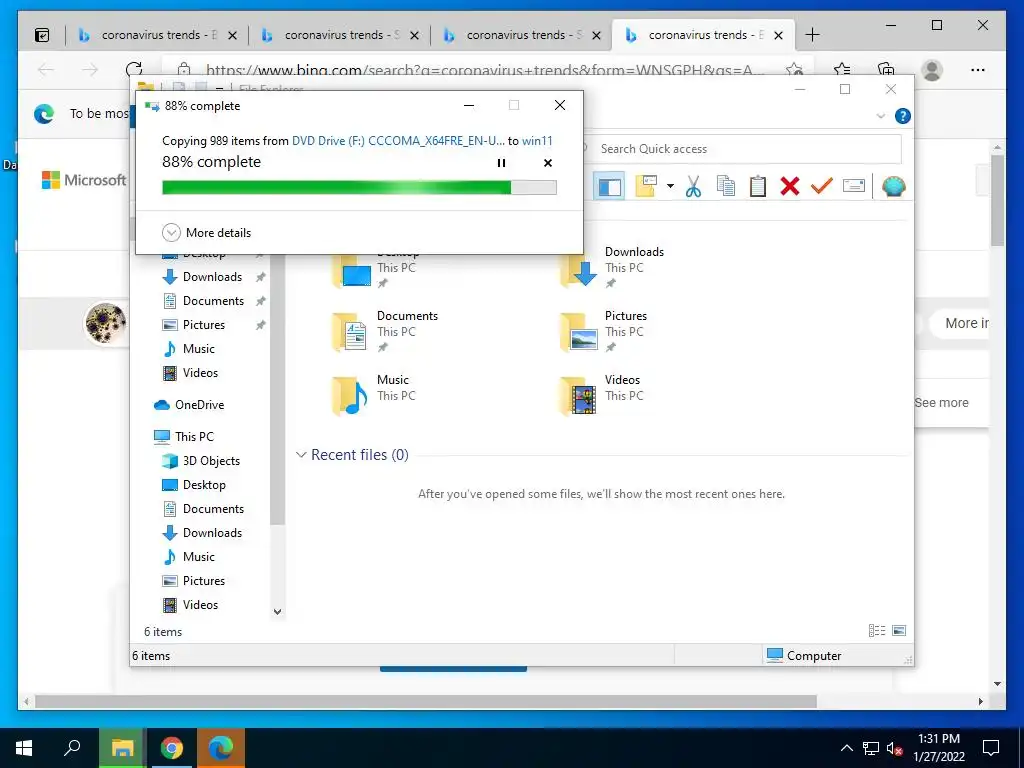
Task: Open the DVD Drive (F:) source link
Action: click(x=398, y=140)
